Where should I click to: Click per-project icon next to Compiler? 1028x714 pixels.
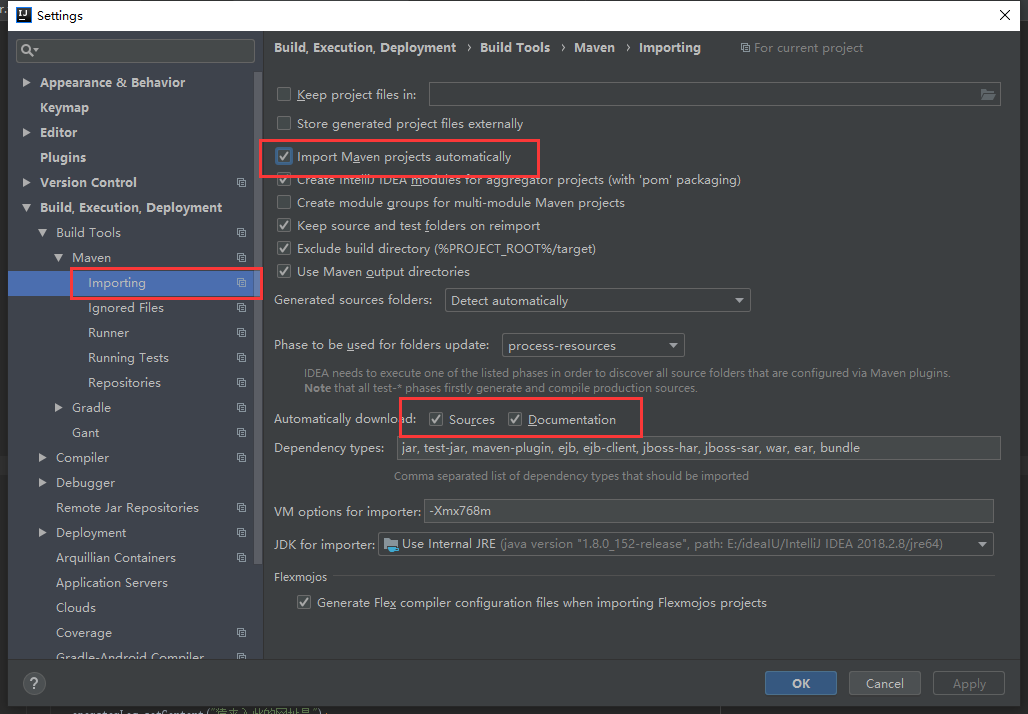(240, 457)
